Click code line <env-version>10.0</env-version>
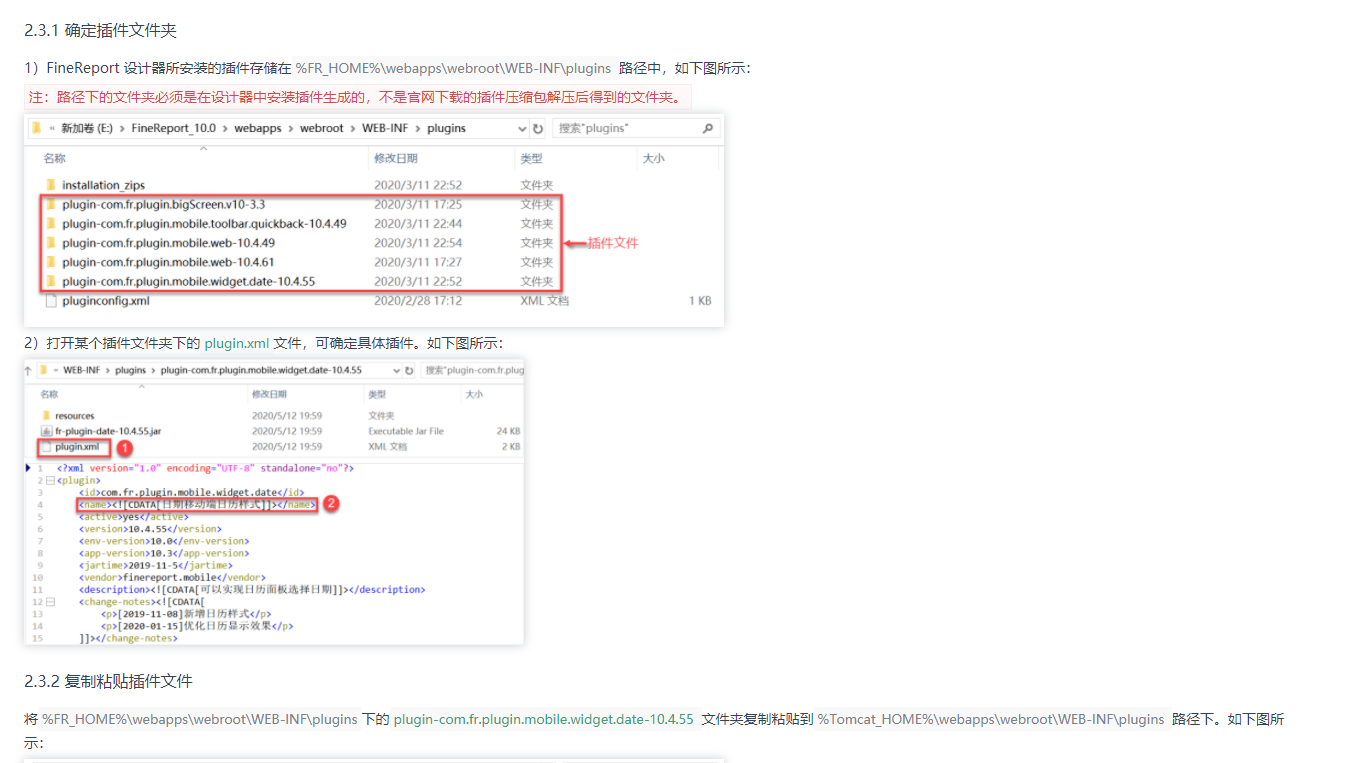Viewport: 1350px width, 763px height. 162,541
